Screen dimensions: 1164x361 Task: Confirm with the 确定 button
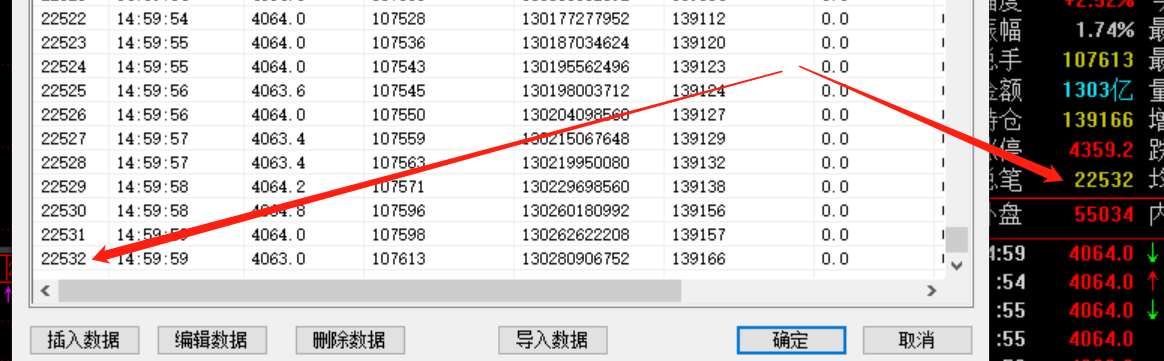click(x=791, y=340)
